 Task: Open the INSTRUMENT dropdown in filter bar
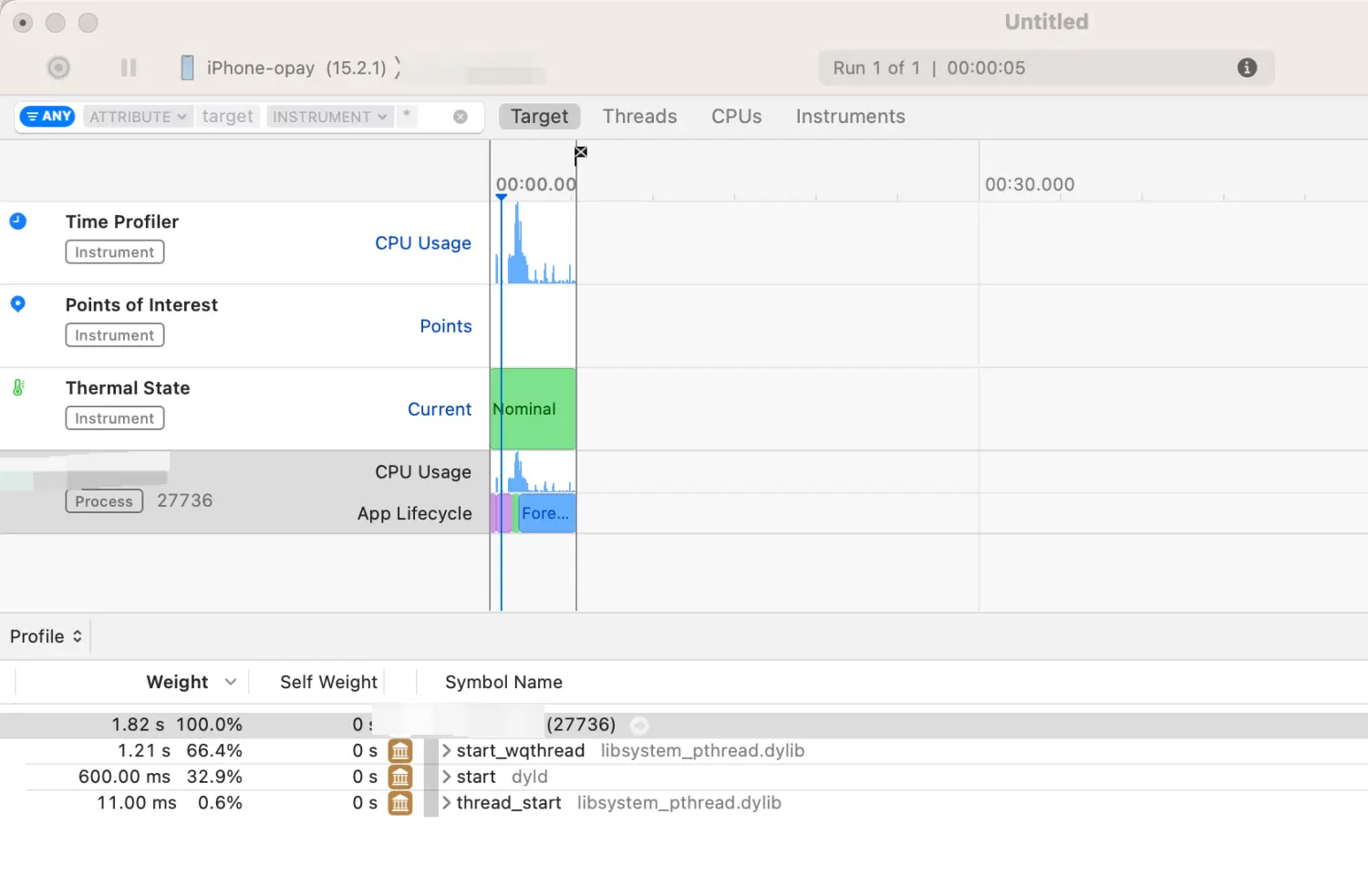329,117
